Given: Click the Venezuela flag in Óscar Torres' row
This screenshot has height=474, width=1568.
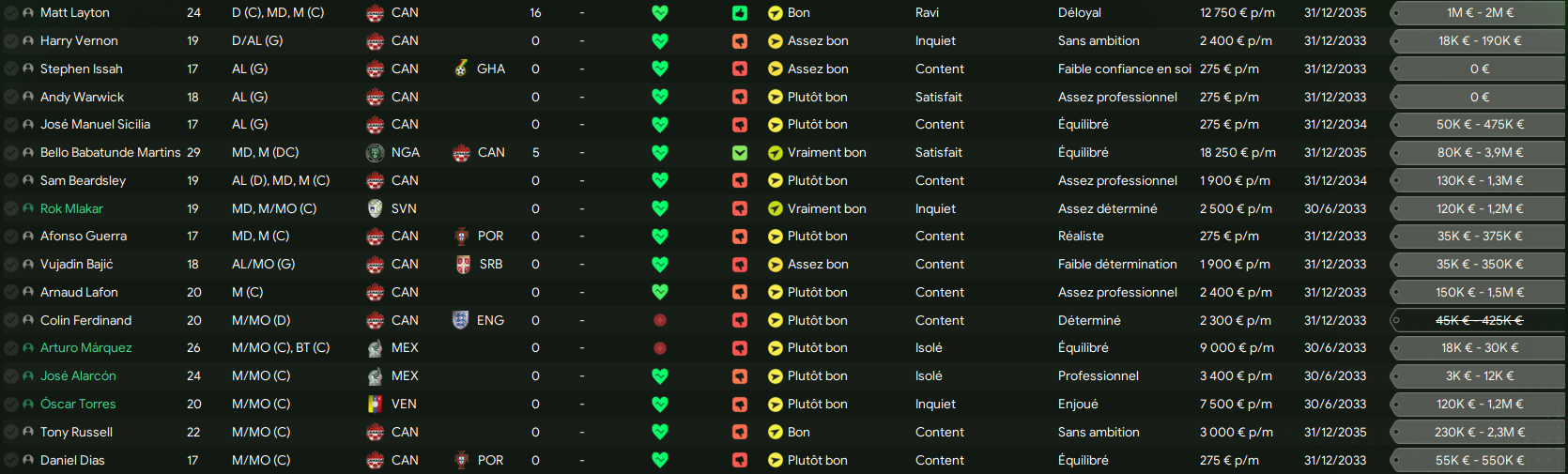Looking at the screenshot, I should [x=375, y=405].
